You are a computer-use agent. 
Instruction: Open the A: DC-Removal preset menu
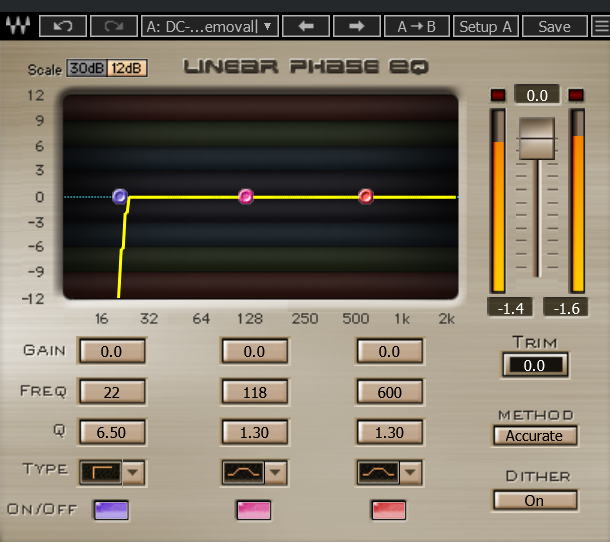[x=210, y=26]
